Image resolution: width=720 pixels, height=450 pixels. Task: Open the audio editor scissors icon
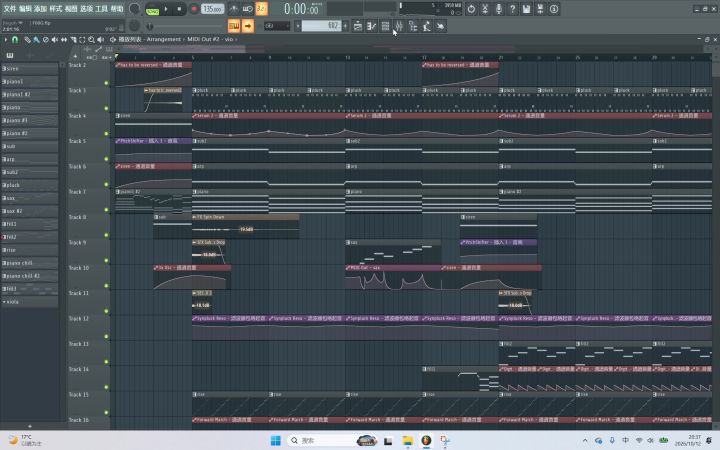click(x=485, y=9)
